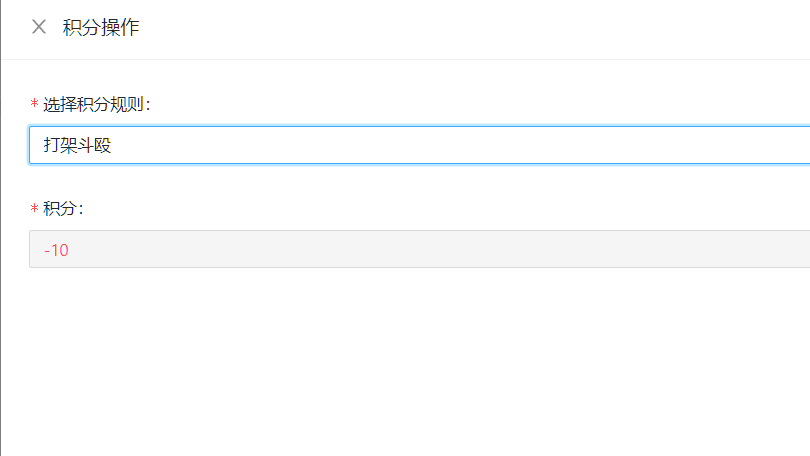Click the 斗殴 characters in the selector
The width and height of the screenshot is (810, 456).
click(x=95, y=145)
